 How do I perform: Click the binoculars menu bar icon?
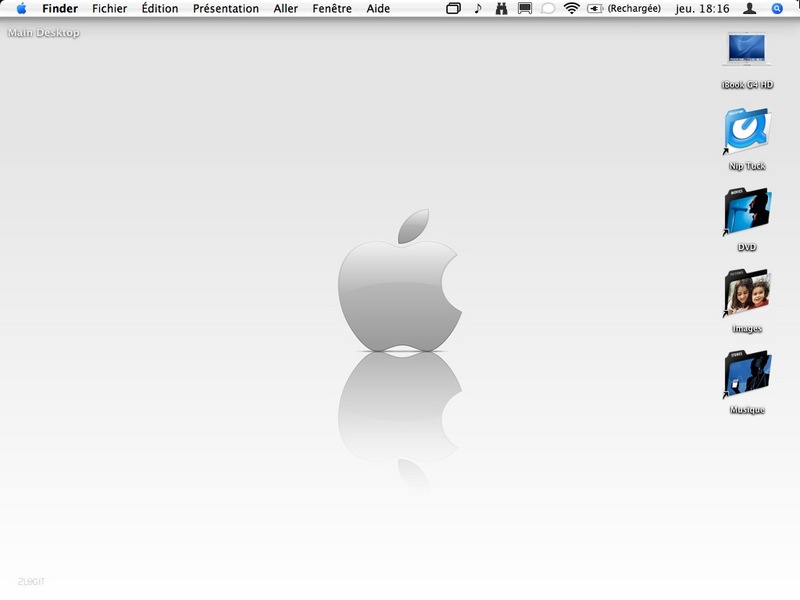(502, 9)
